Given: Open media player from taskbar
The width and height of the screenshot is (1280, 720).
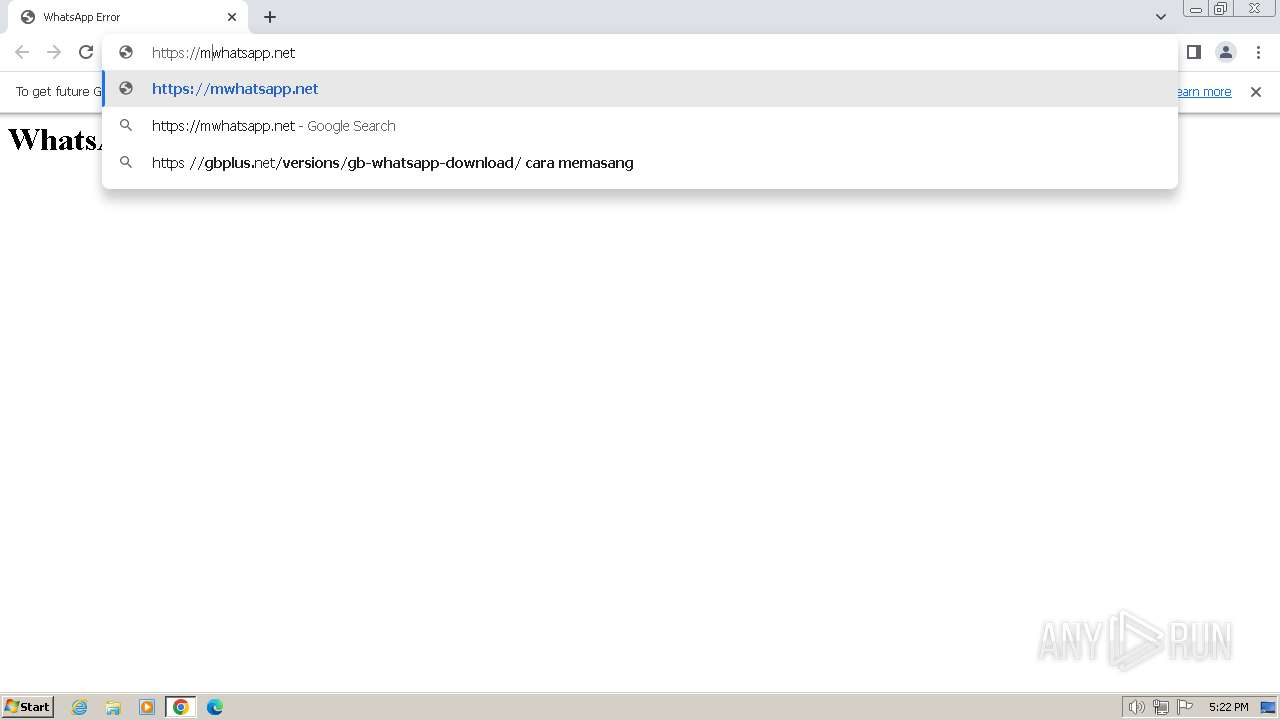Looking at the screenshot, I should point(147,707).
